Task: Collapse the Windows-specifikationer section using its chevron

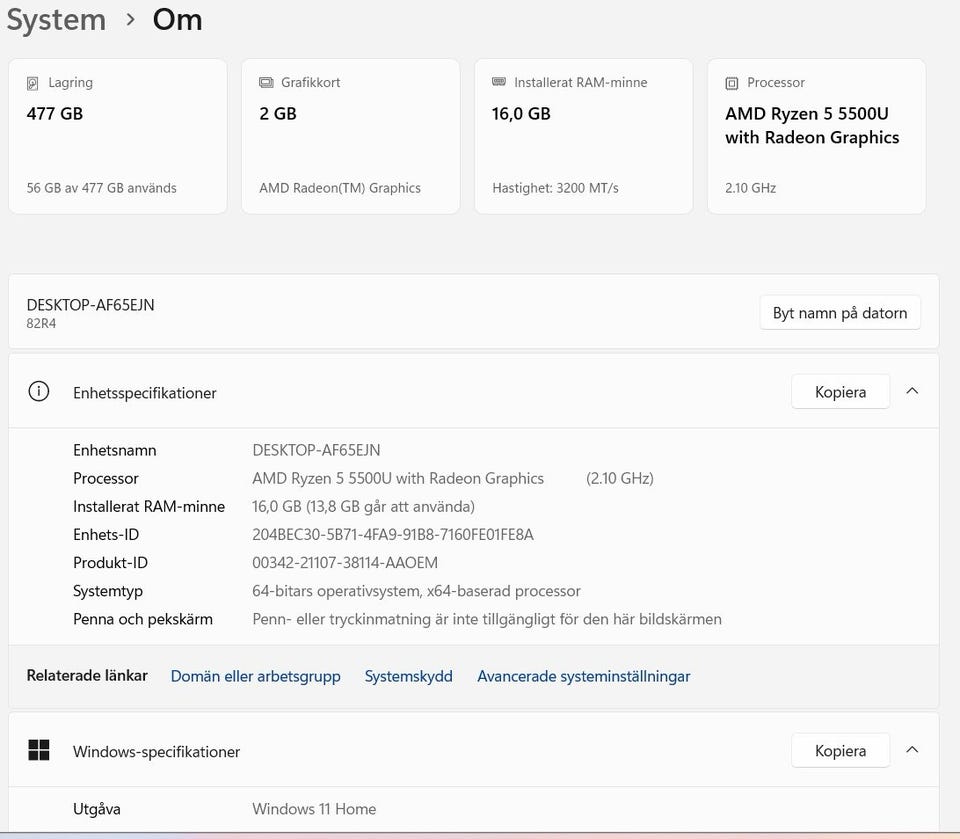Action: tap(912, 749)
